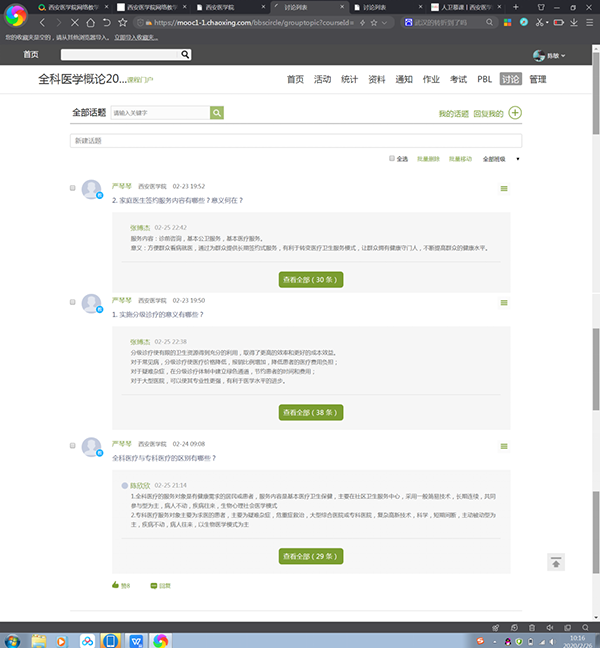600x648 pixels.
Task: Open the hamburger menu on the first post
Action: [x=503, y=188]
